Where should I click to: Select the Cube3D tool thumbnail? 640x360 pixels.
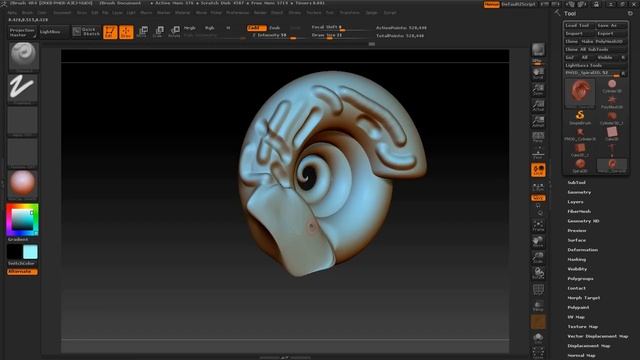click(611, 133)
